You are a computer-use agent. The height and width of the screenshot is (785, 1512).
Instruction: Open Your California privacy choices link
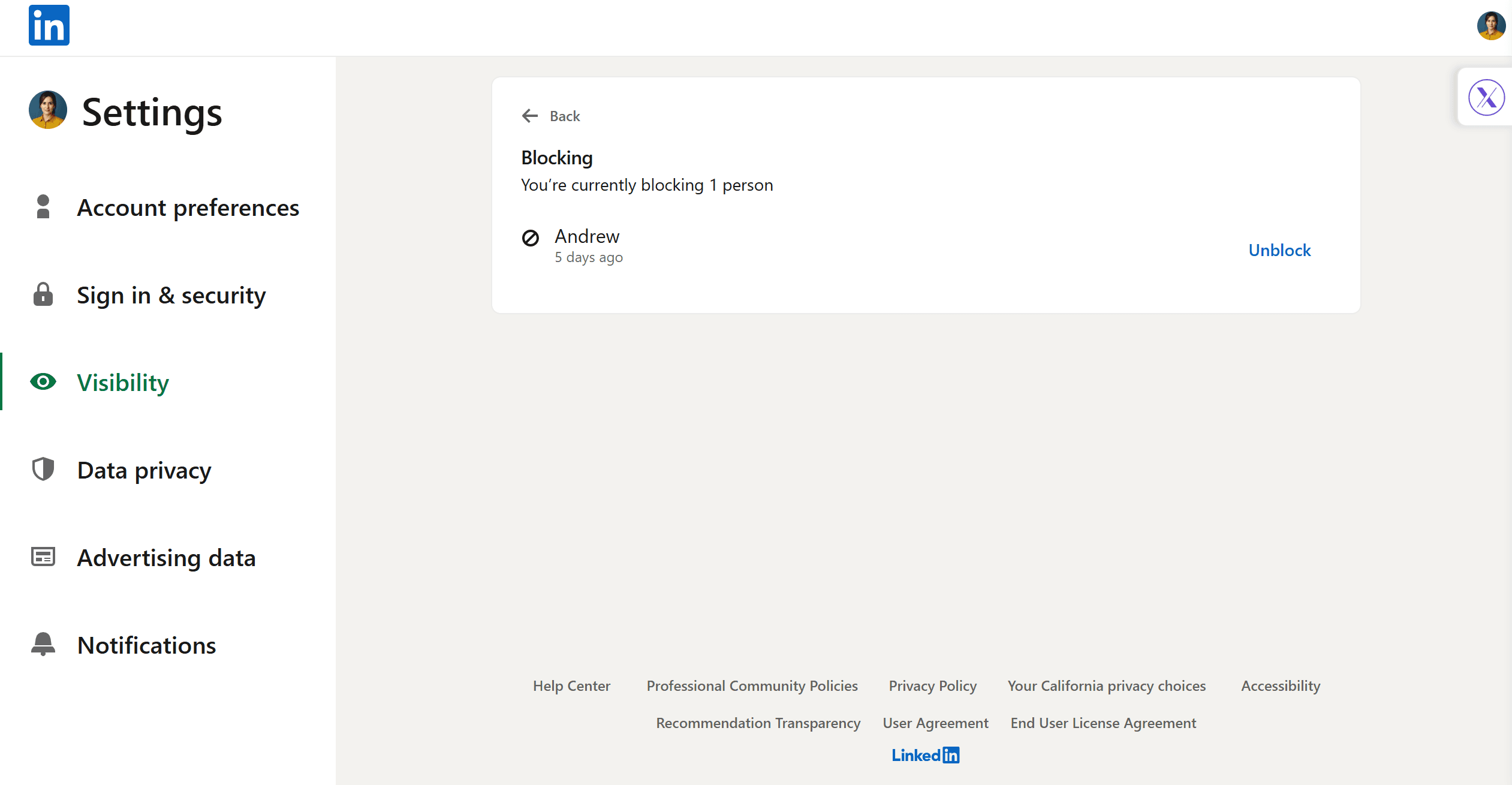coord(1106,685)
